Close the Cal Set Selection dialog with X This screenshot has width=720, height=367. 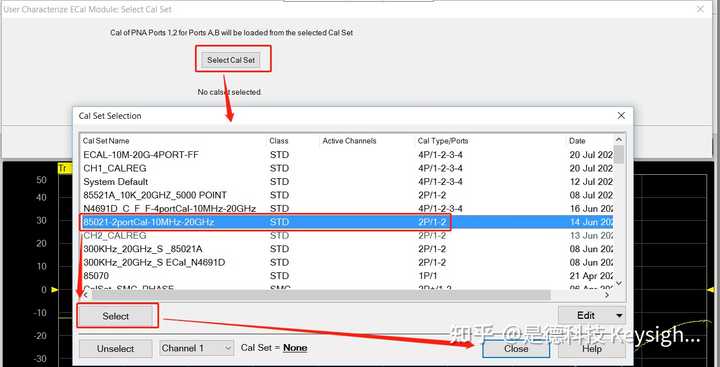pyautogui.click(x=621, y=116)
